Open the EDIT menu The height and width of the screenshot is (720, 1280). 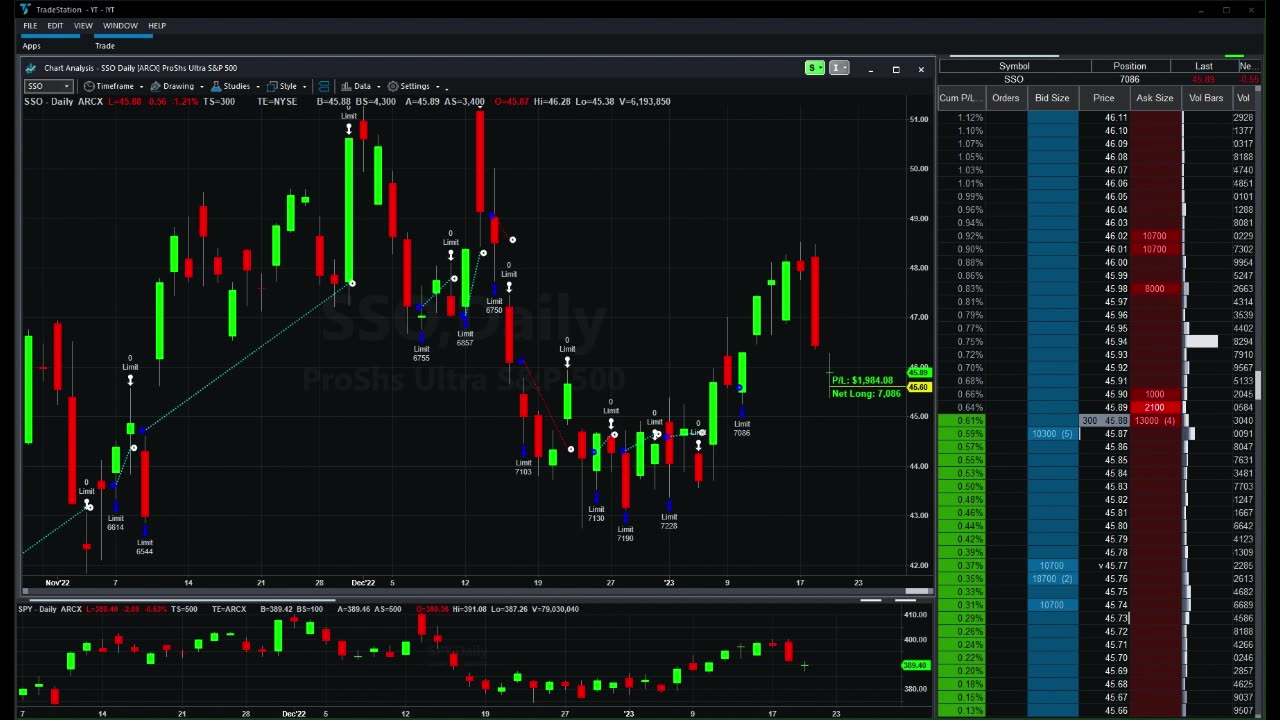click(x=55, y=26)
